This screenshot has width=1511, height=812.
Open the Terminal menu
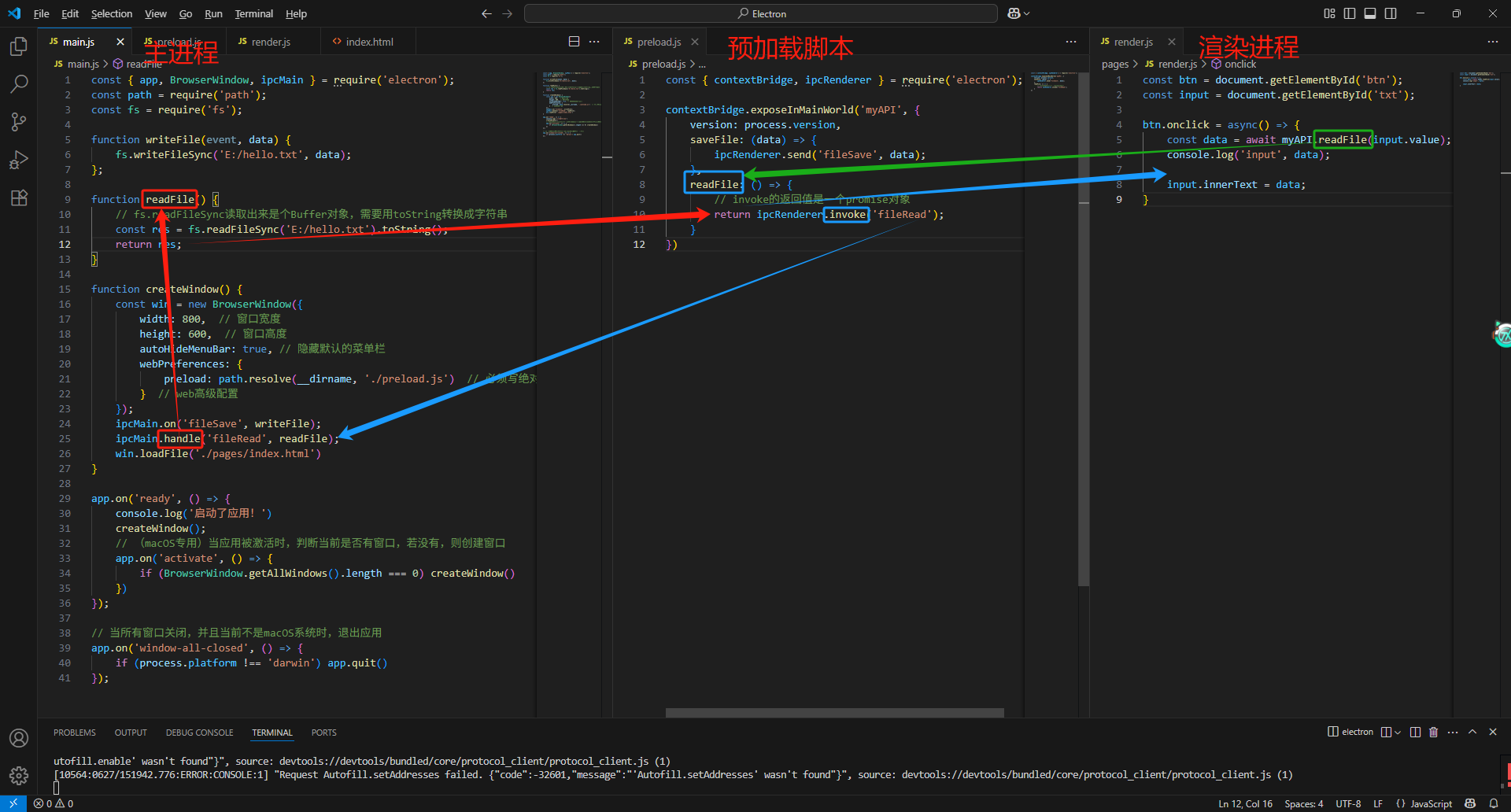pyautogui.click(x=254, y=13)
